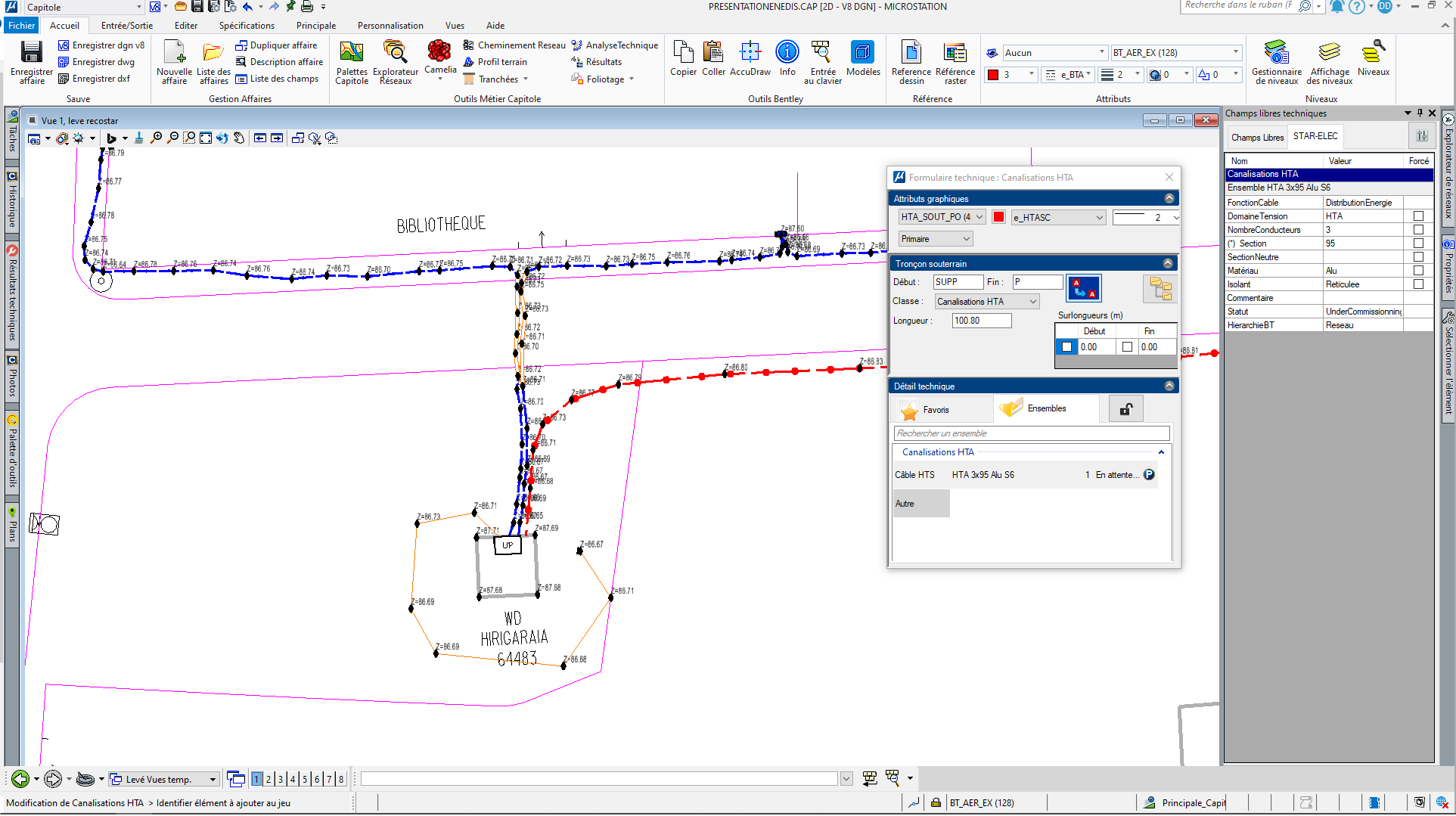Select the Copier tool

coord(683,58)
